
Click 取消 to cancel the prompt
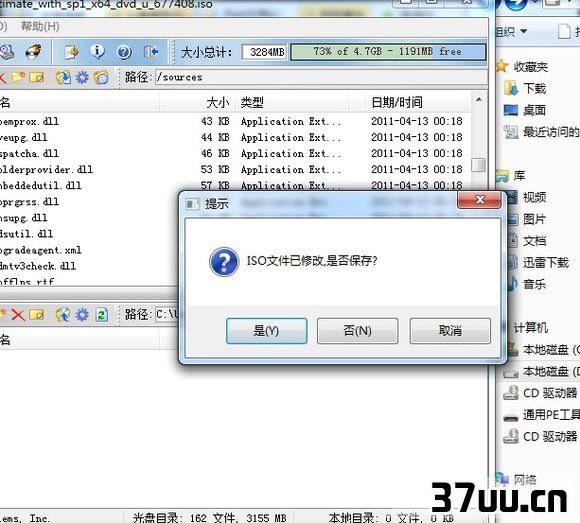[450, 331]
